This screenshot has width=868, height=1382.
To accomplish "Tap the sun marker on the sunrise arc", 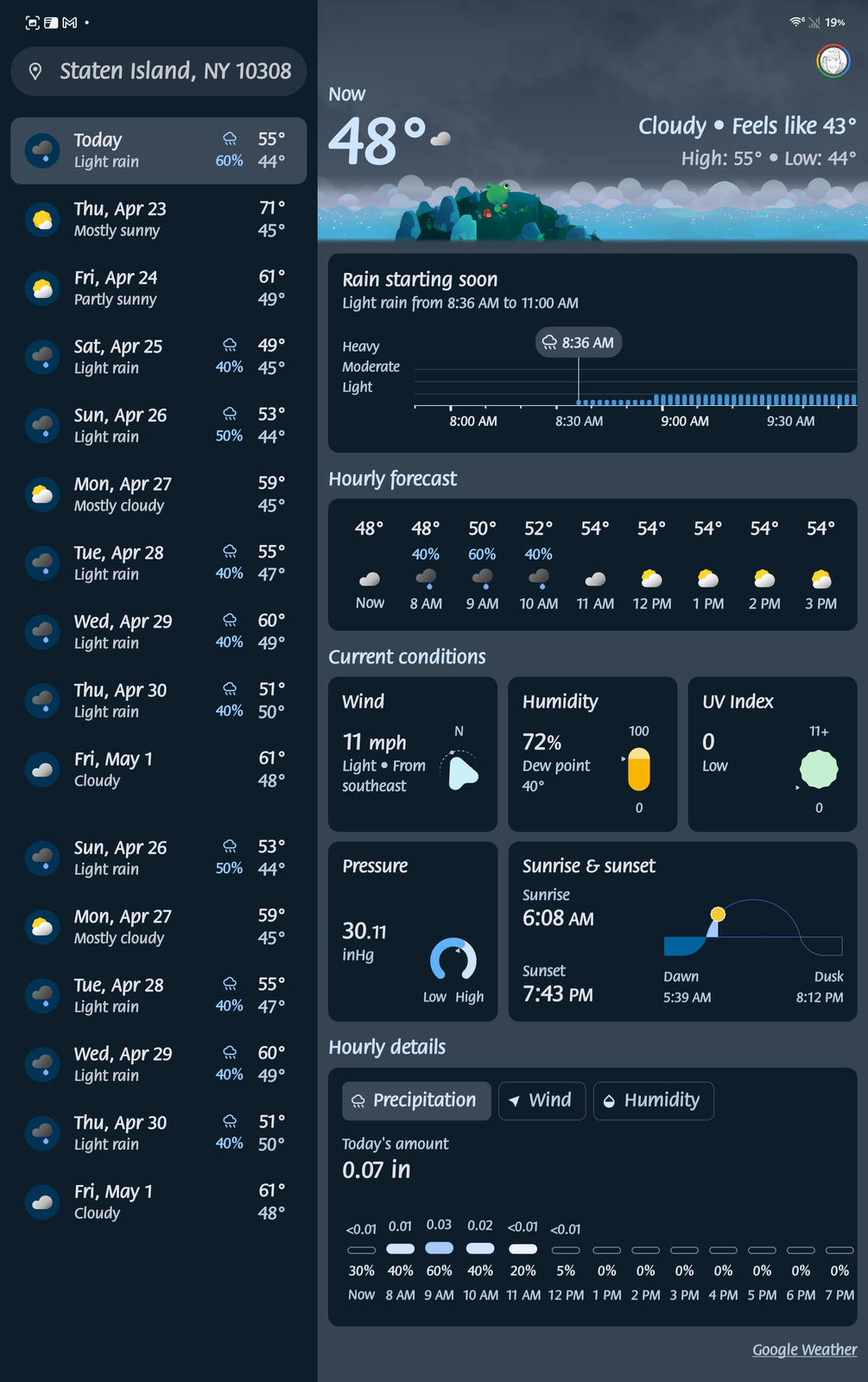I will 718,914.
